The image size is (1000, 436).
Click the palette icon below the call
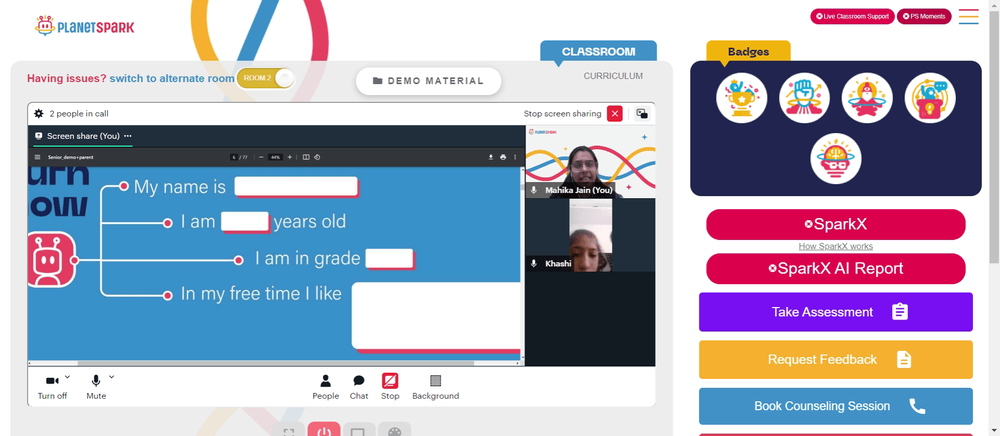click(x=394, y=430)
